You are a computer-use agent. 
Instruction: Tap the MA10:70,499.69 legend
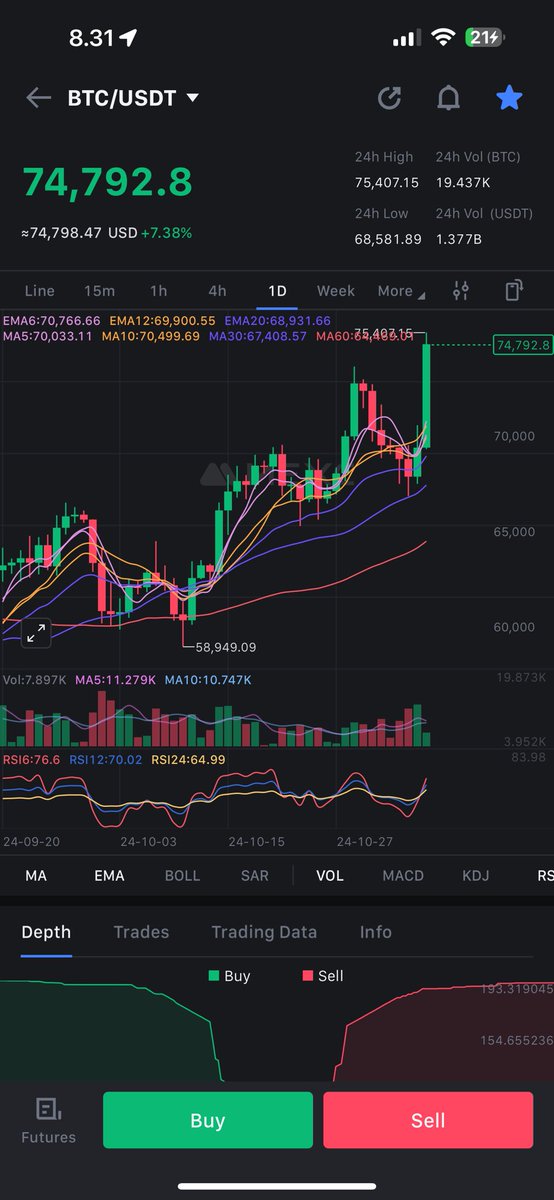click(x=150, y=336)
